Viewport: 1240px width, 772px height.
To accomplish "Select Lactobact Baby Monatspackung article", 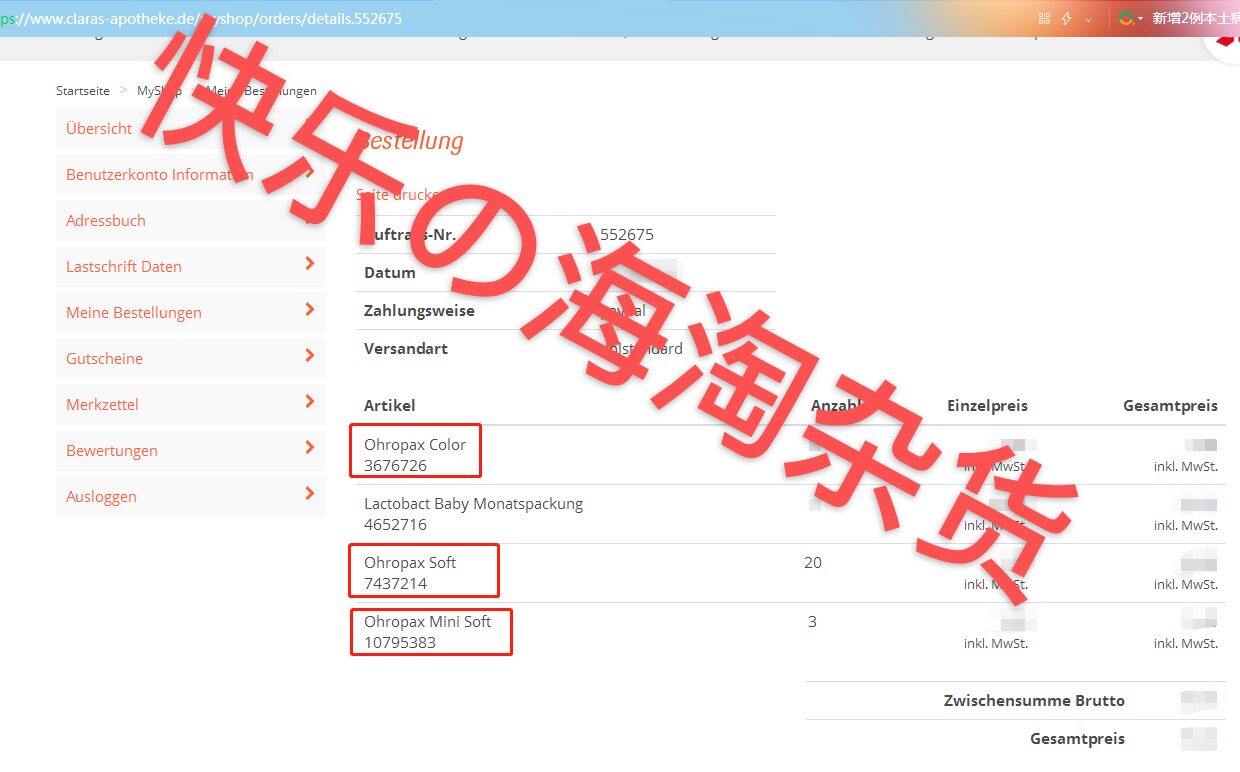I will [x=473, y=503].
